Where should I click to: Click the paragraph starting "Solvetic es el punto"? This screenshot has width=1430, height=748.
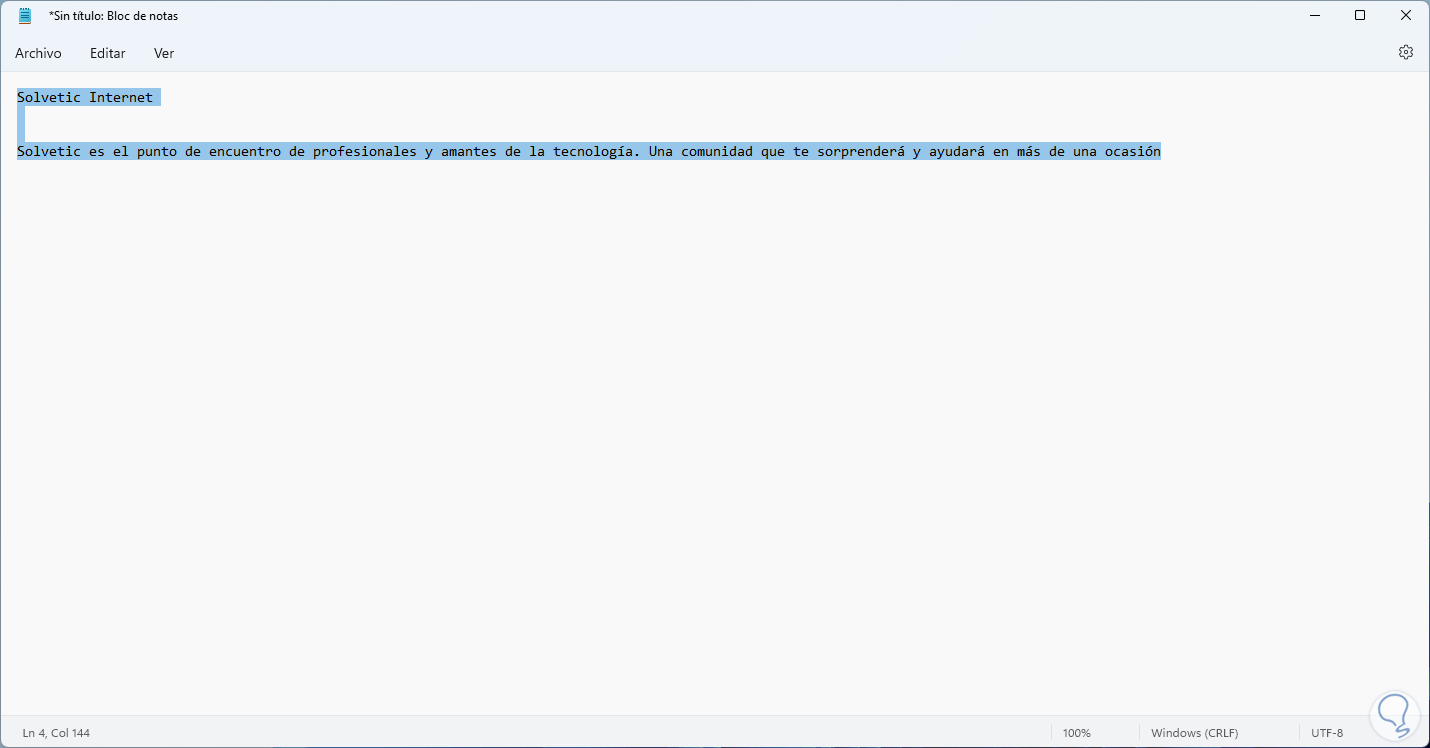[x=589, y=152]
